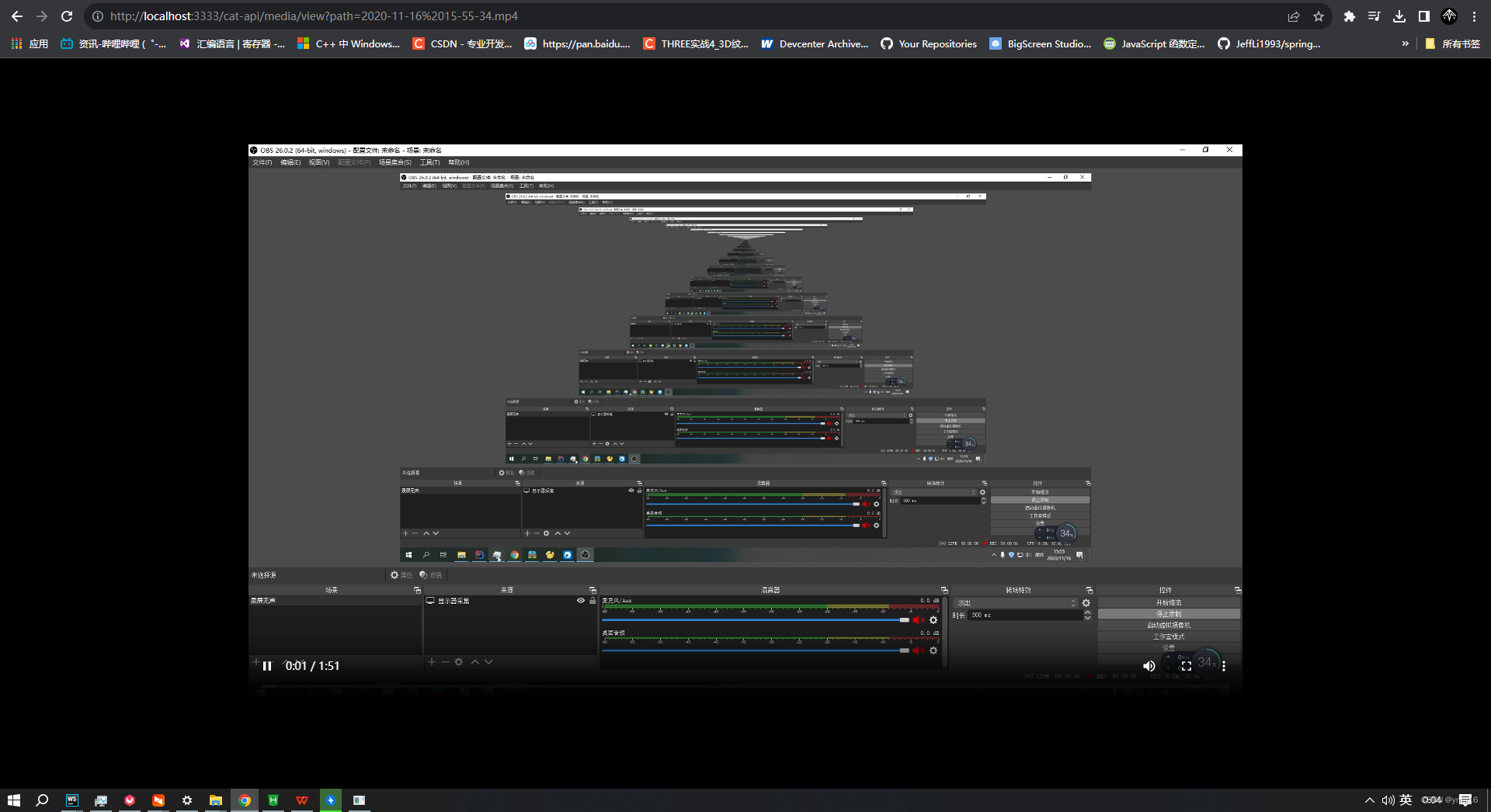Pause the video playback
This screenshot has height=812, width=1491.
pyautogui.click(x=267, y=666)
